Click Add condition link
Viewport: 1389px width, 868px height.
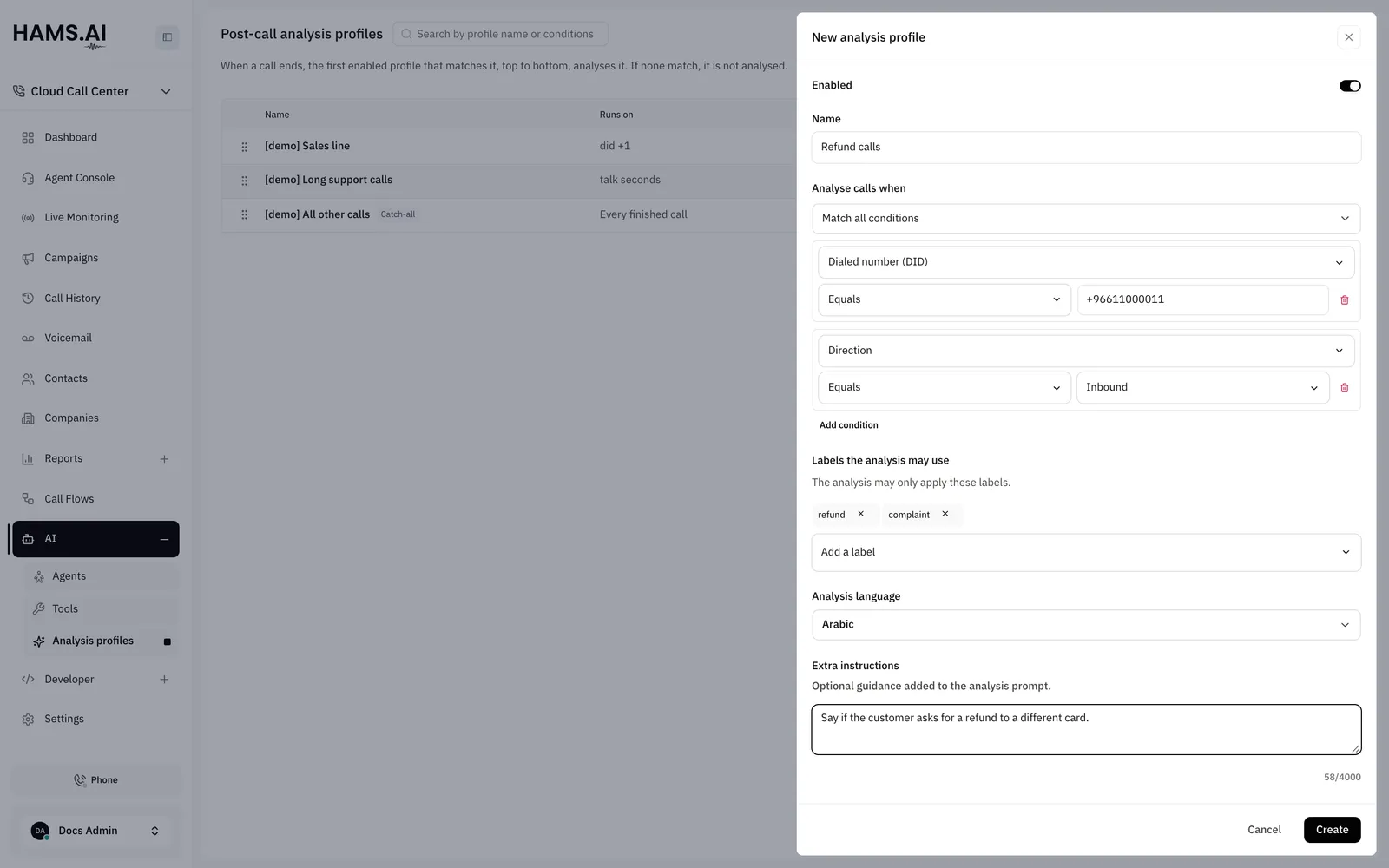pyautogui.click(x=848, y=425)
